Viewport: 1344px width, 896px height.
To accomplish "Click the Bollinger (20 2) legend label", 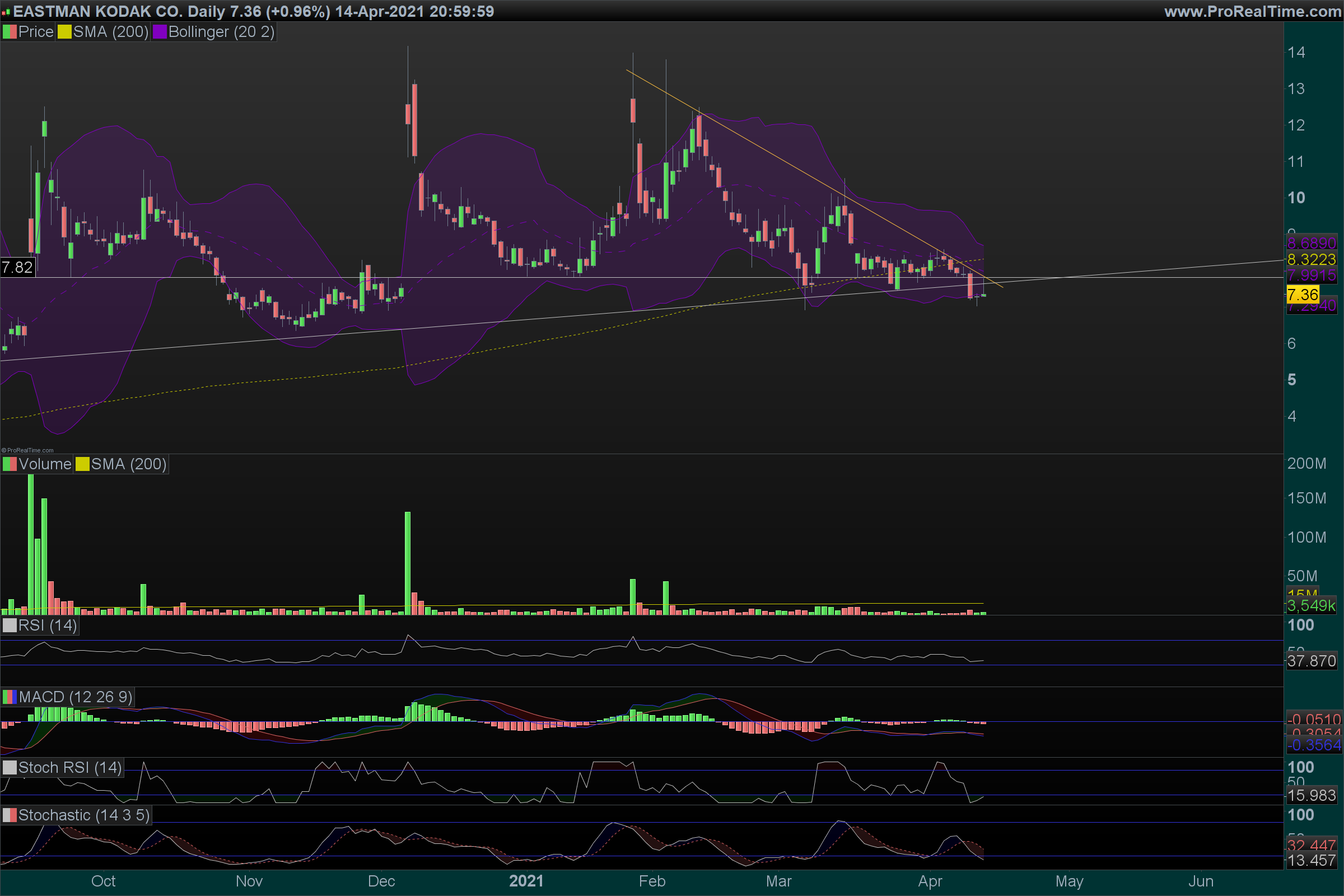I will [222, 32].
